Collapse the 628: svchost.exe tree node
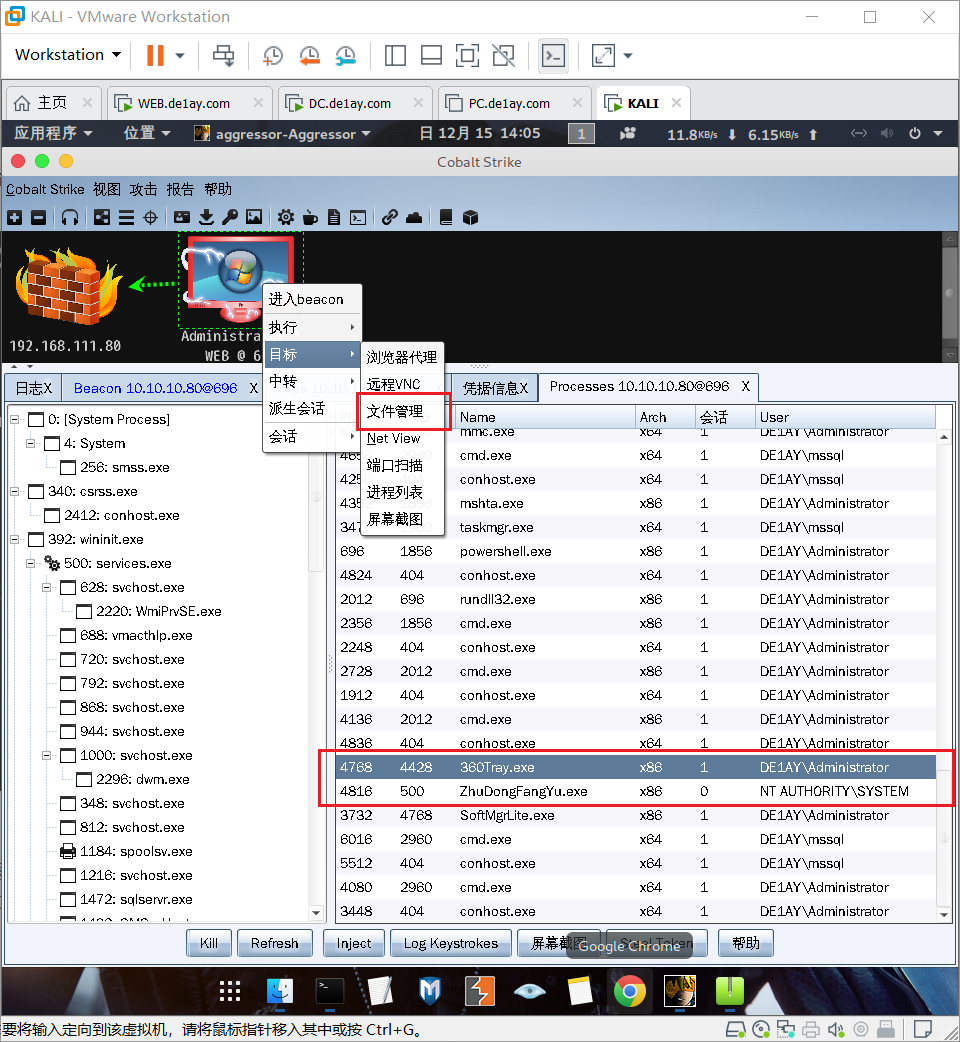 (x=47, y=587)
